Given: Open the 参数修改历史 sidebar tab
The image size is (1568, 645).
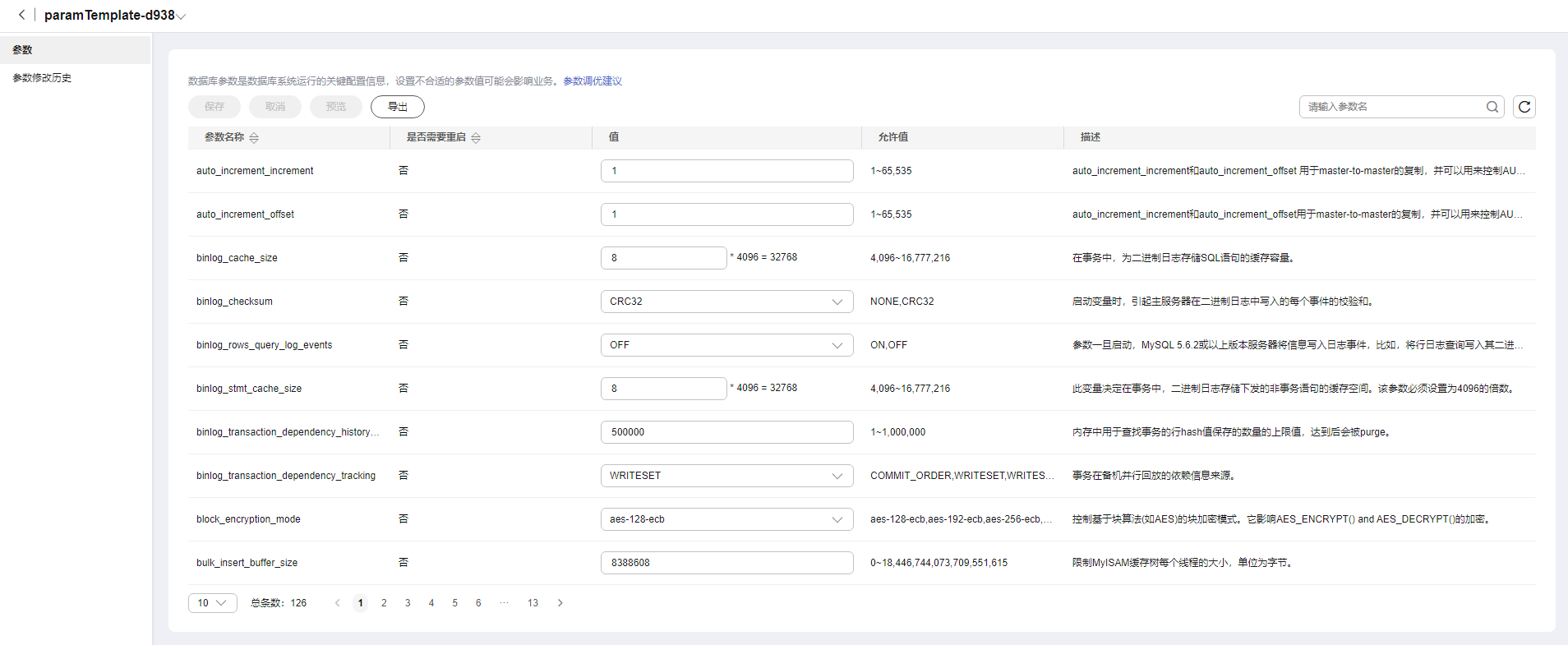Looking at the screenshot, I should tap(75, 78).
